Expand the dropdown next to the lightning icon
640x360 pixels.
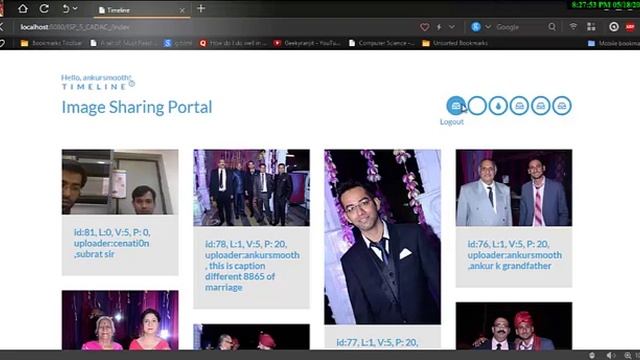pos(452,27)
